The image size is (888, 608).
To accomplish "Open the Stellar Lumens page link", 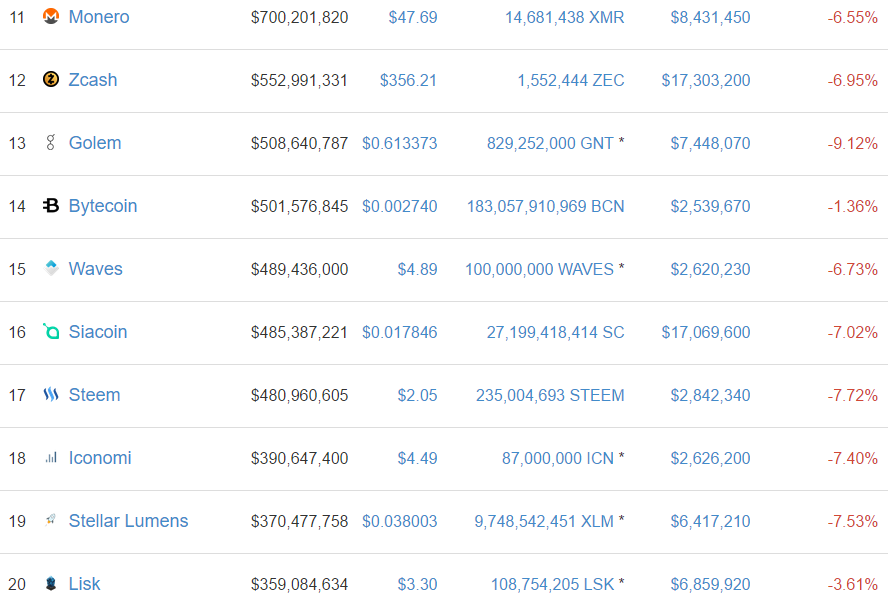I will [128, 521].
